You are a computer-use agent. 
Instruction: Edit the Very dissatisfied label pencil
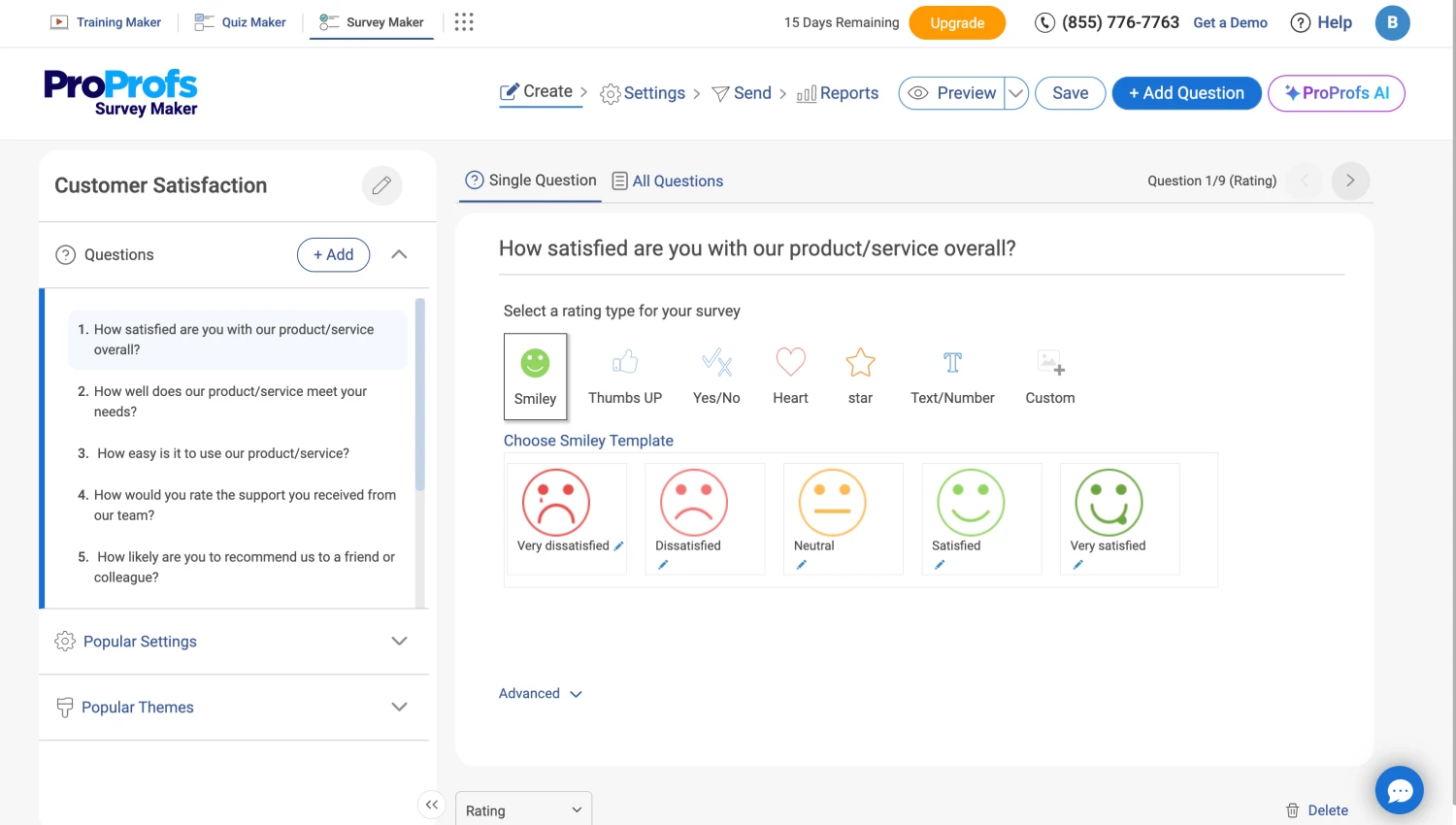tap(619, 546)
